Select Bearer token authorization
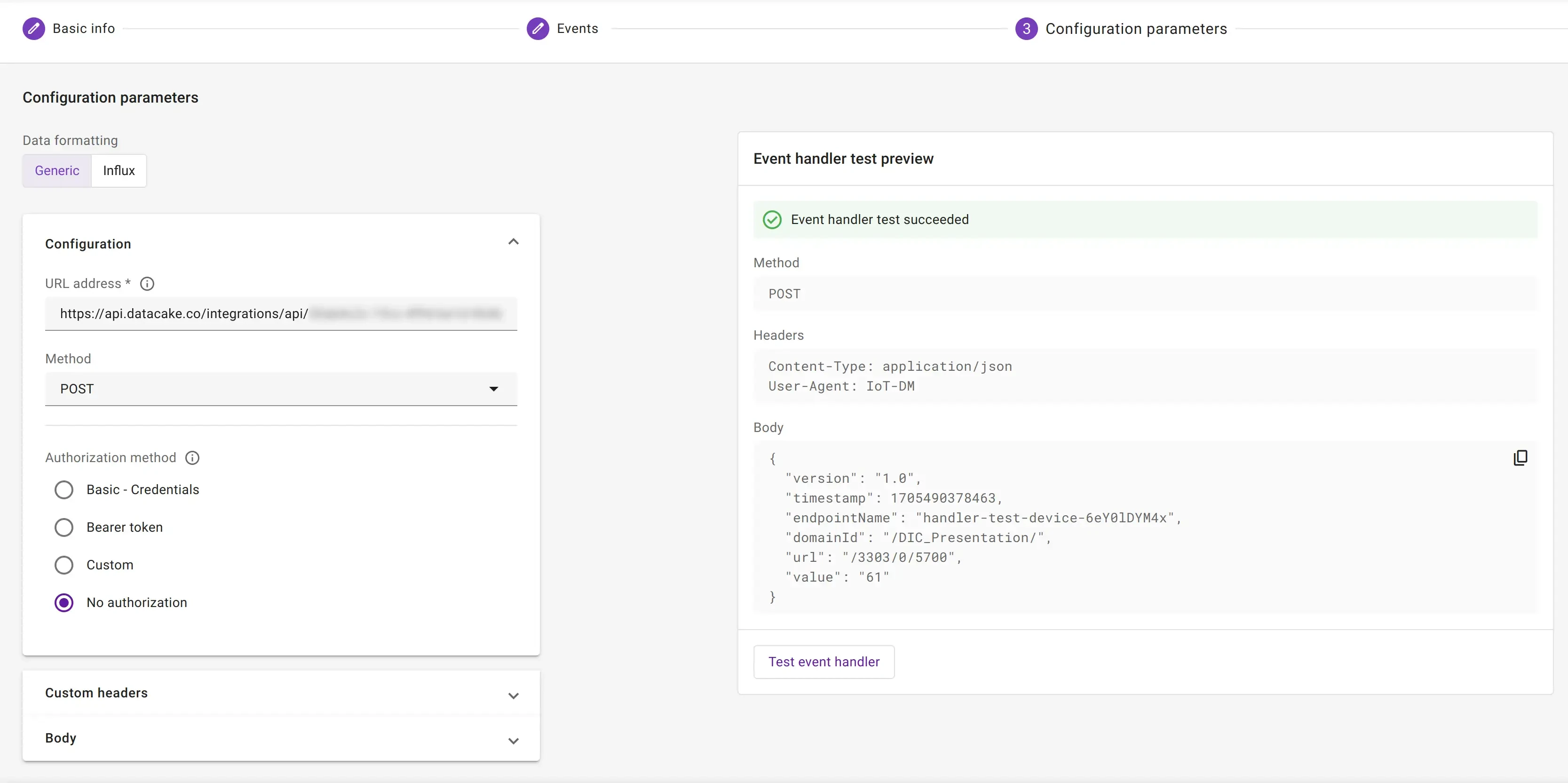The height and width of the screenshot is (783, 1568). click(x=64, y=527)
